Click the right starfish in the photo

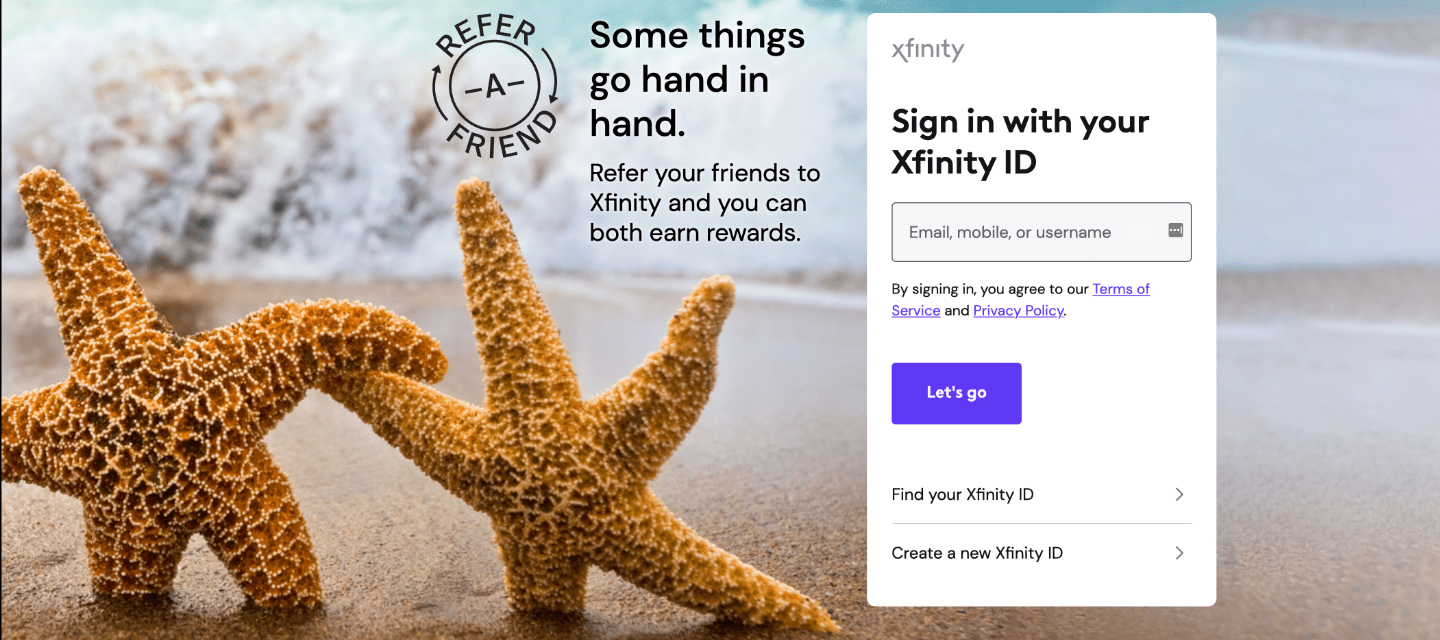coord(560,420)
